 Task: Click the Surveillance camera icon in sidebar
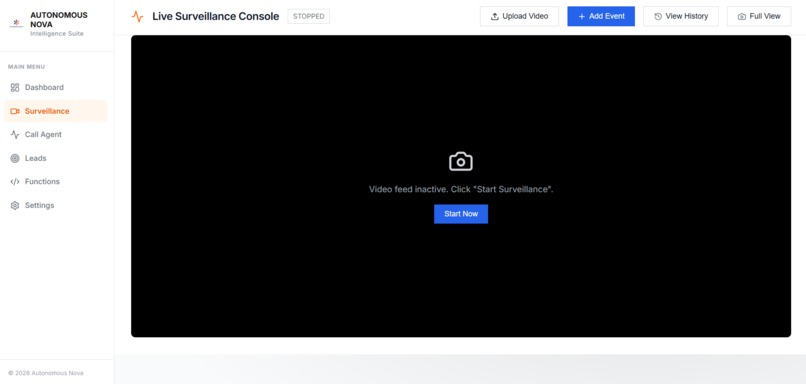point(15,111)
